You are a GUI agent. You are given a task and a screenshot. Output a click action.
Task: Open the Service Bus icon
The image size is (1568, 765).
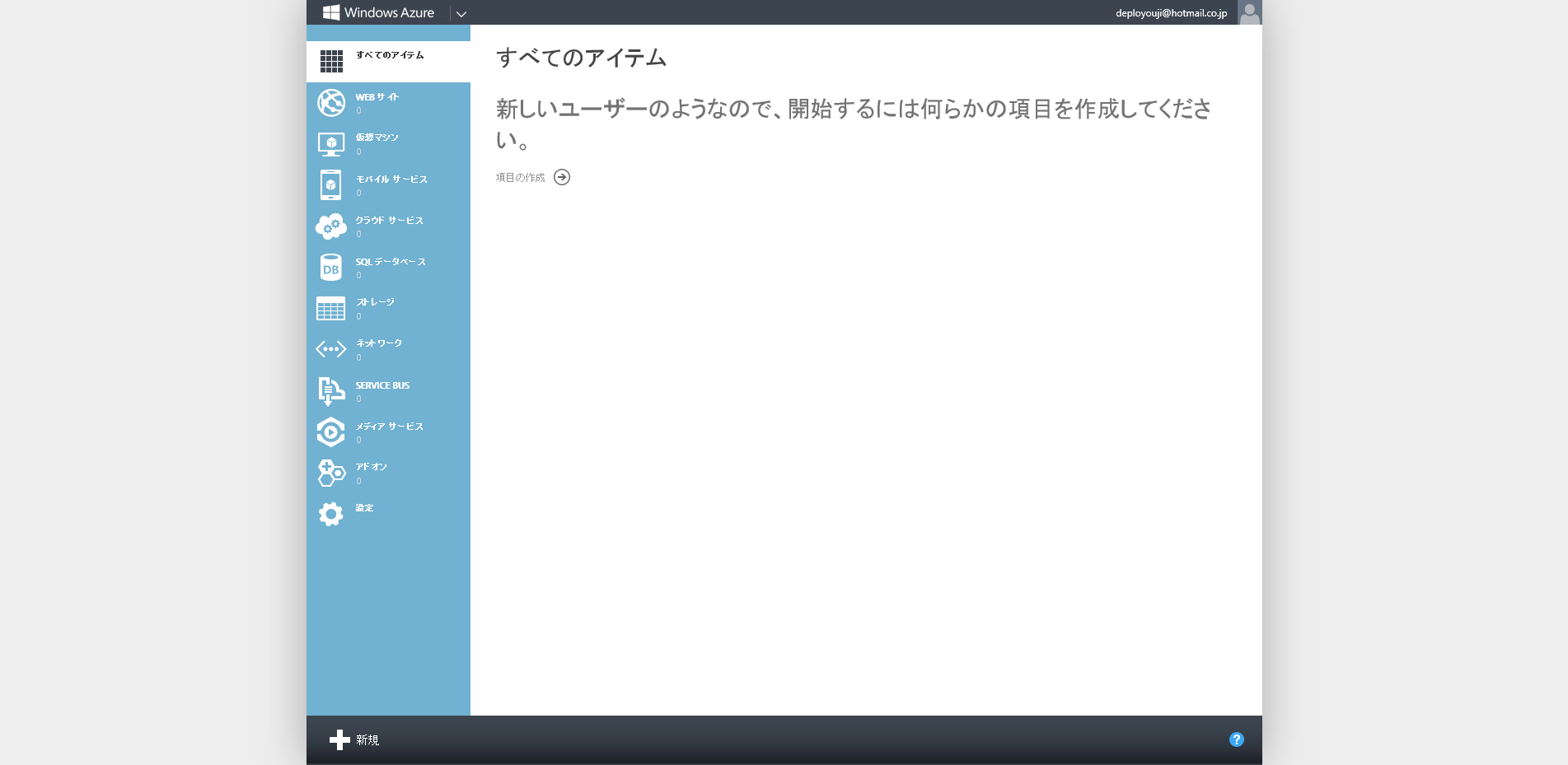coord(330,391)
